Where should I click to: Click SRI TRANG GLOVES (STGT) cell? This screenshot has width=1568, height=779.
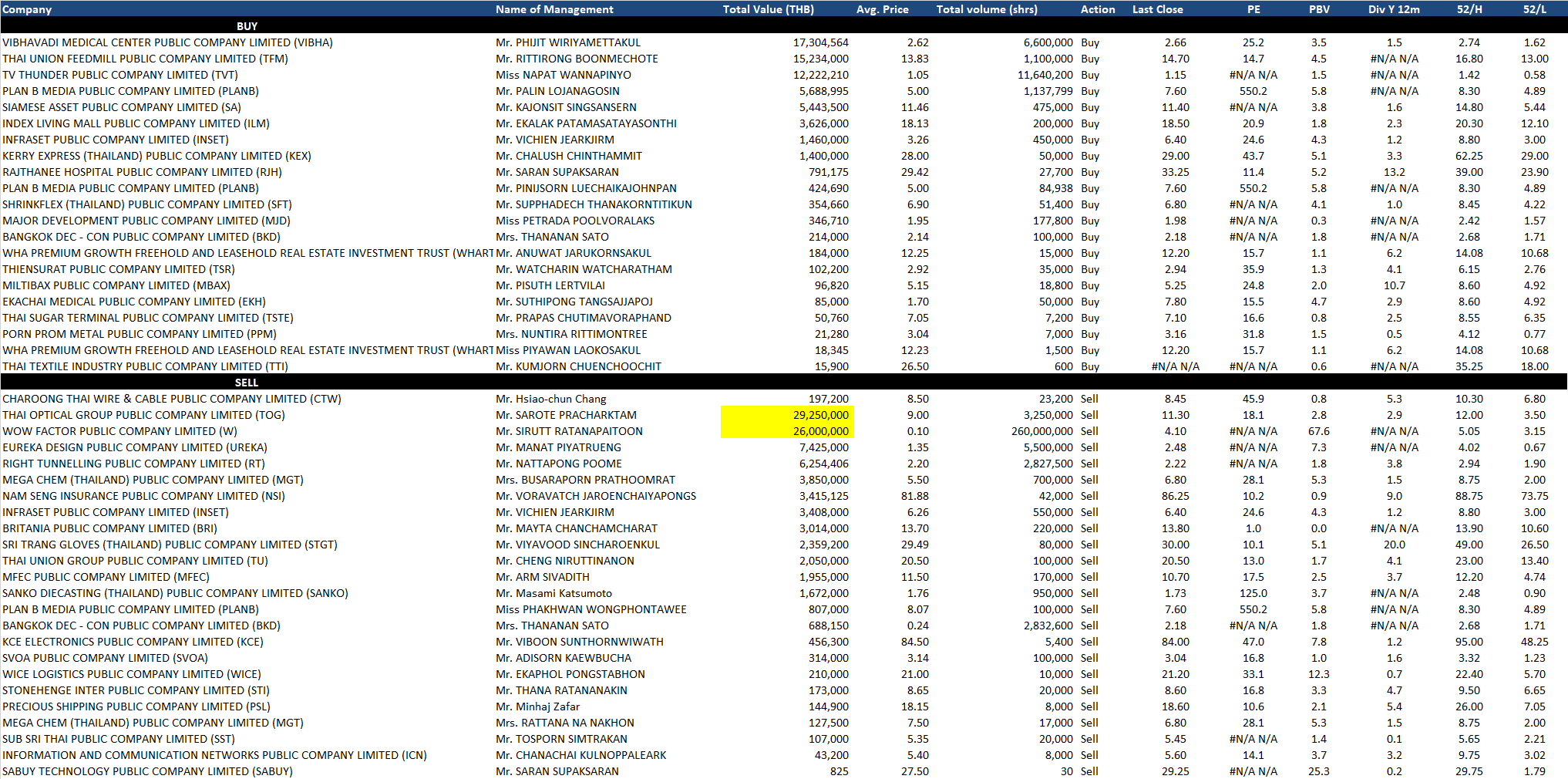(x=170, y=545)
